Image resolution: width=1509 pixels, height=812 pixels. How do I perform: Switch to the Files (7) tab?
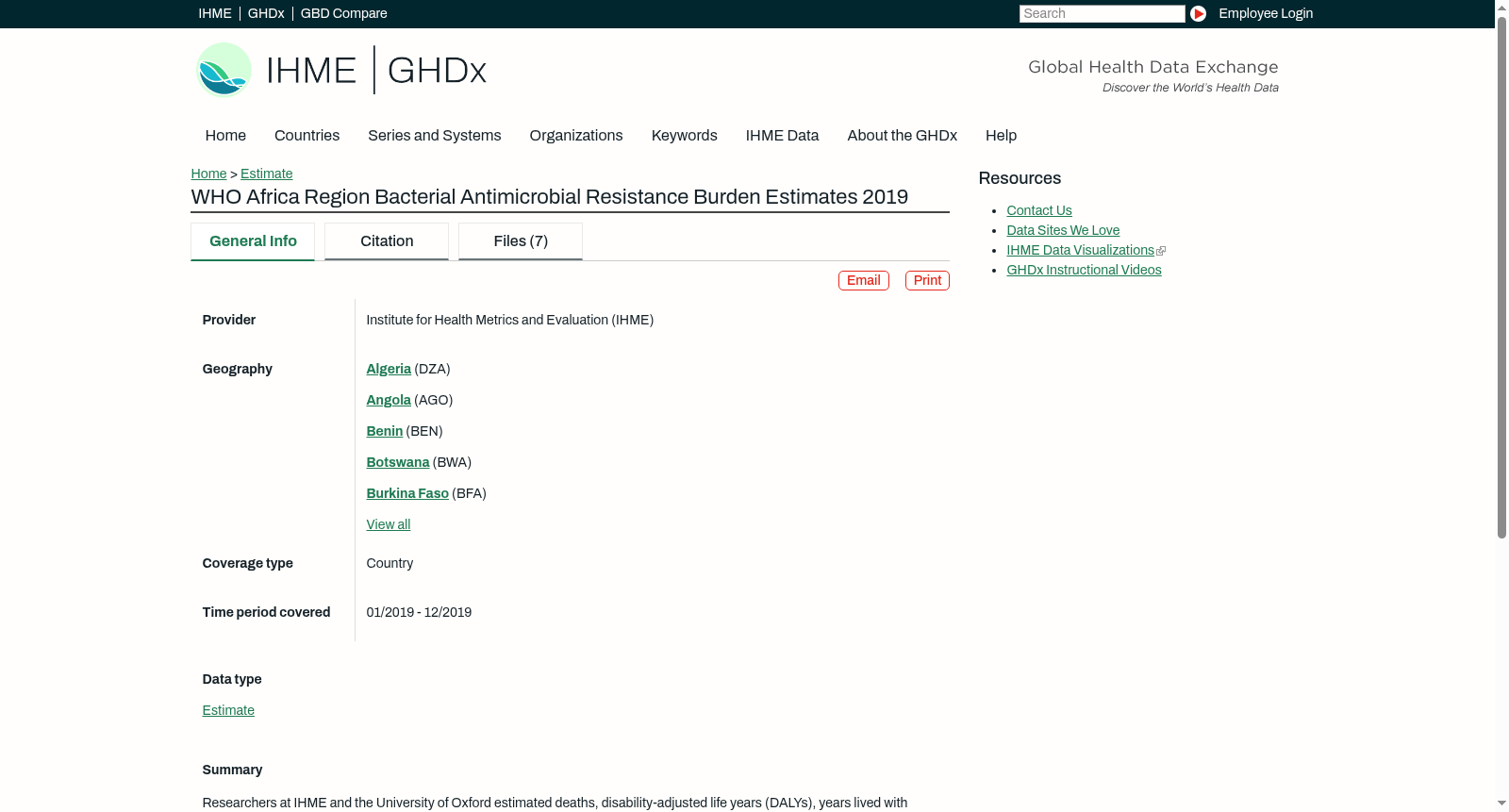point(521,241)
